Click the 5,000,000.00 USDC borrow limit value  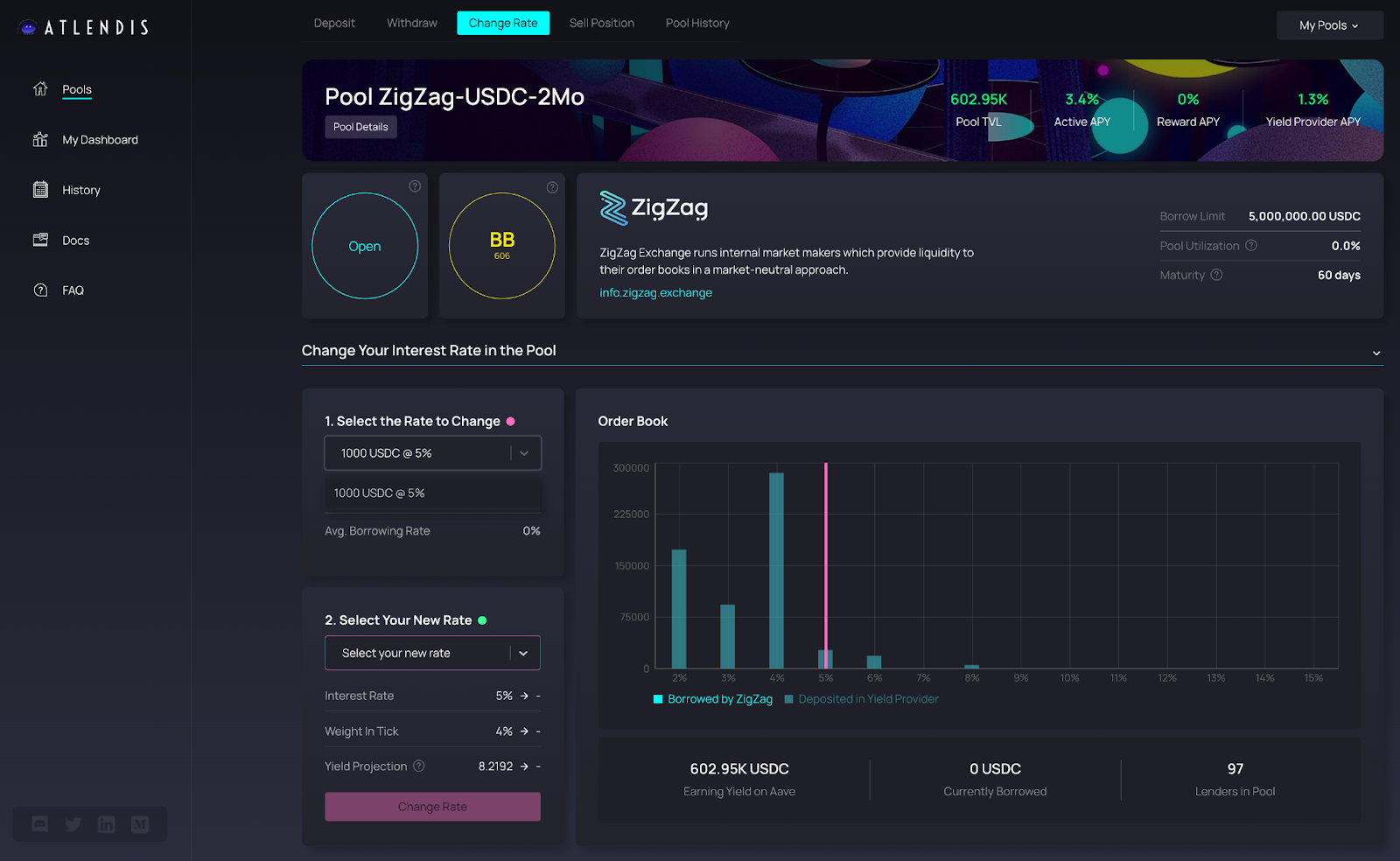tap(1305, 216)
